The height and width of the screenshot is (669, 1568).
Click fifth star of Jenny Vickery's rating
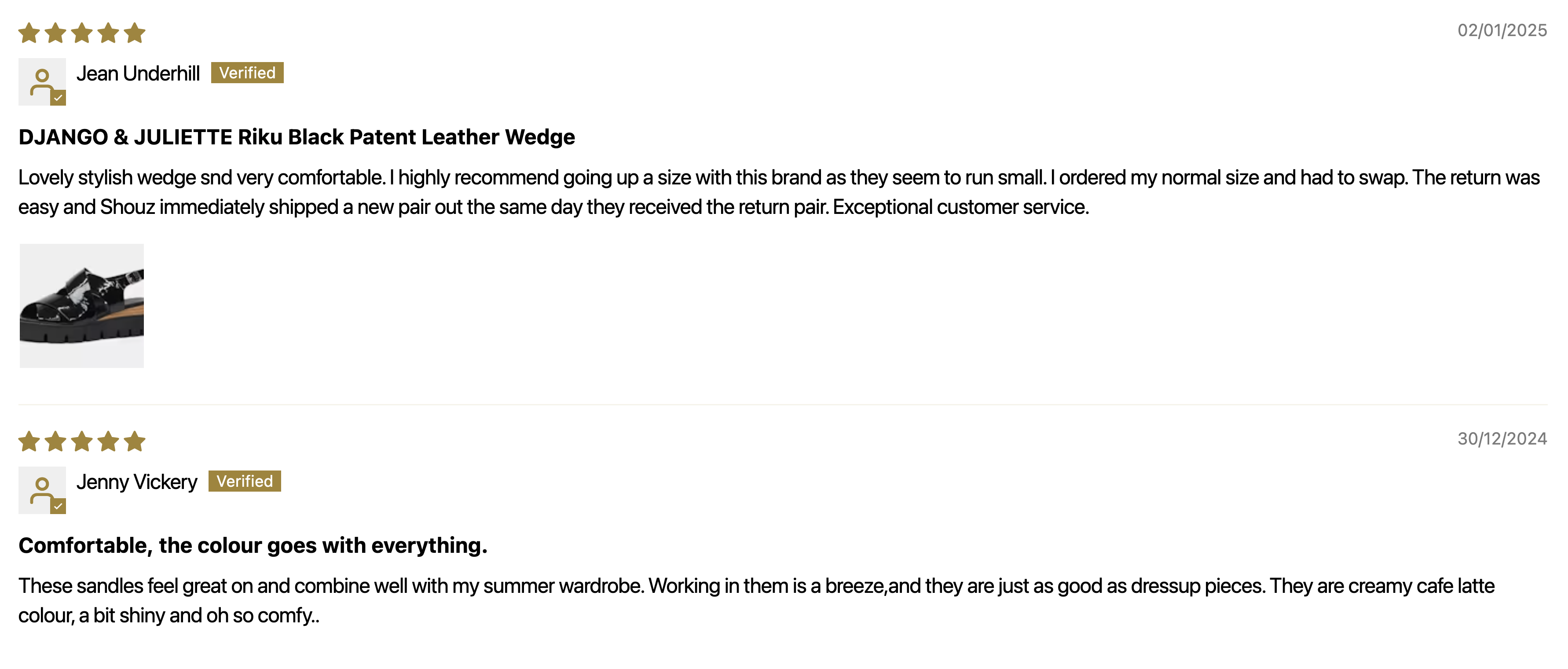pos(135,441)
